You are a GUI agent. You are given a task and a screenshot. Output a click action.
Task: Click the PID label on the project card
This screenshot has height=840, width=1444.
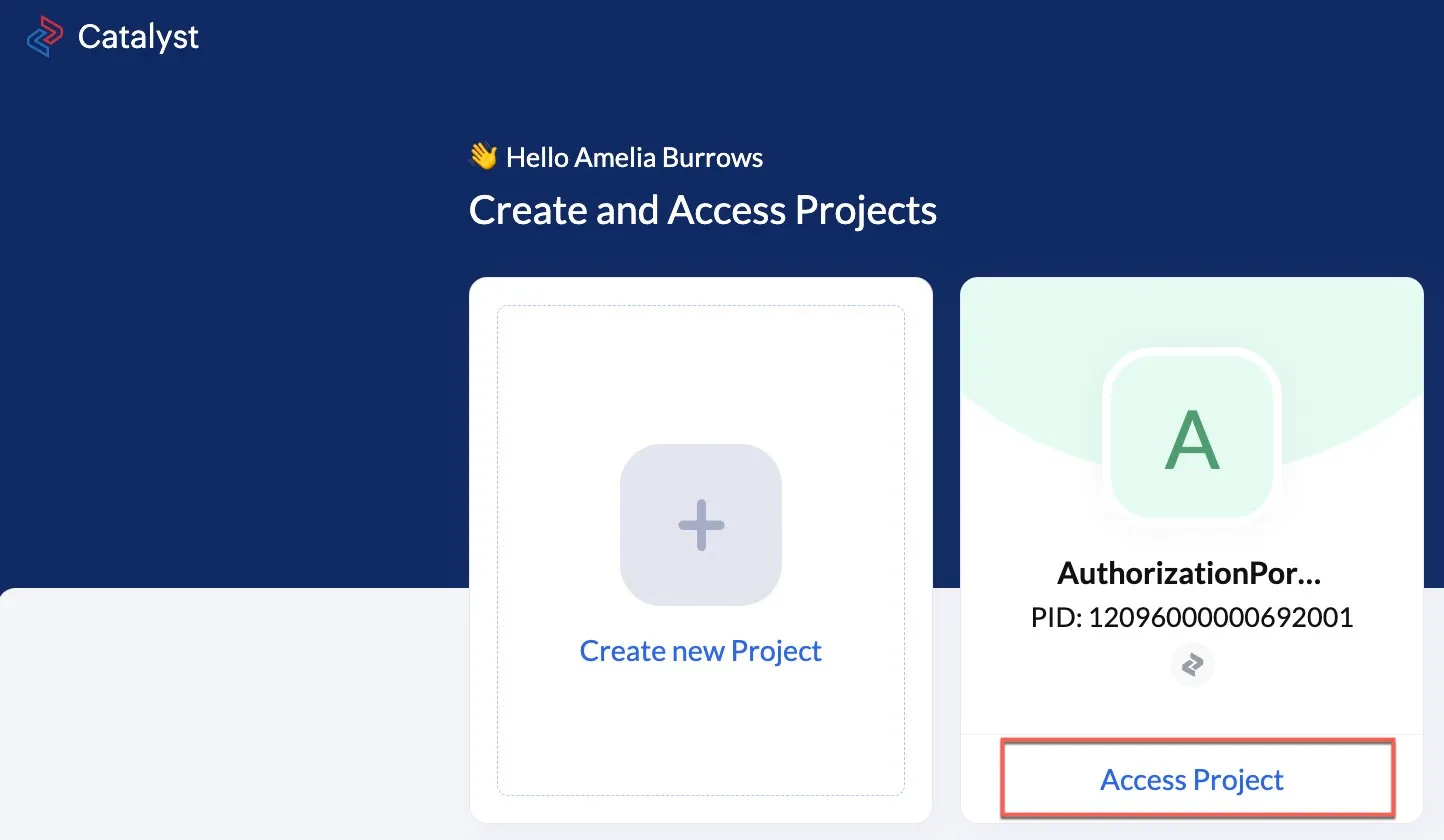point(1057,618)
